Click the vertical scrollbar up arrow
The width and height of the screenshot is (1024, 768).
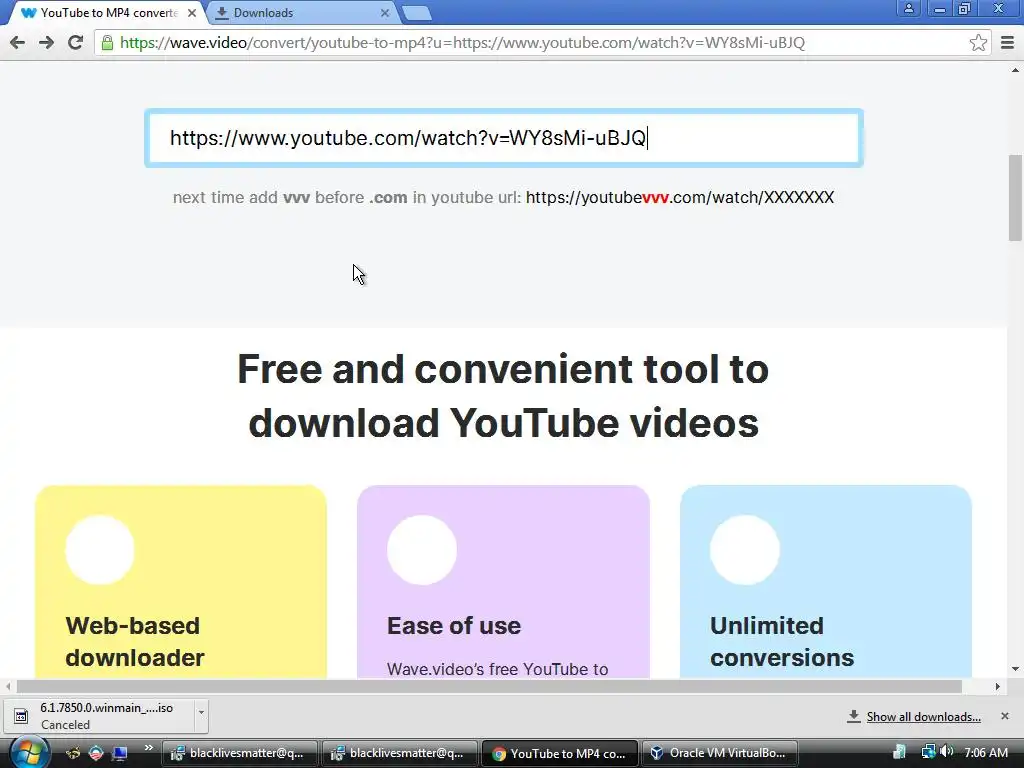point(1015,69)
